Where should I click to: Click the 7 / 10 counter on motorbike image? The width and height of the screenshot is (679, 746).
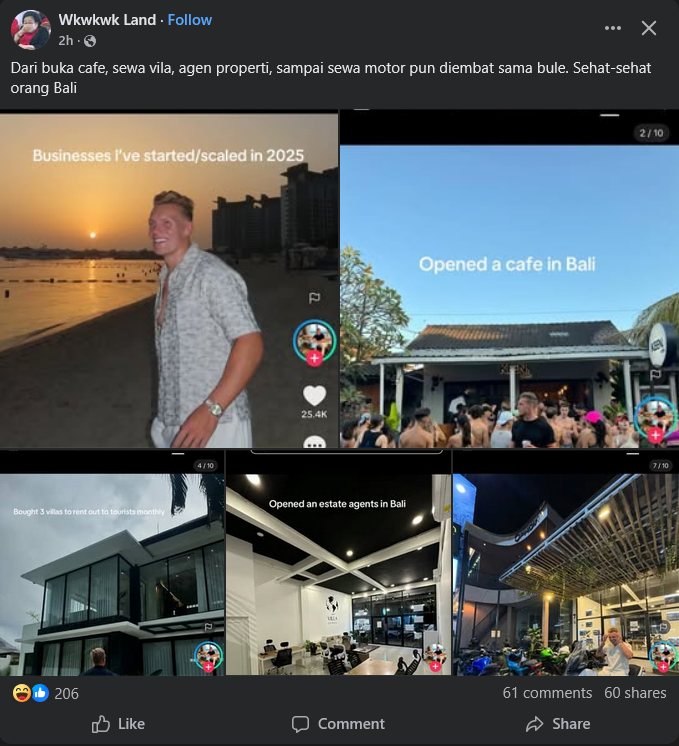click(x=660, y=465)
